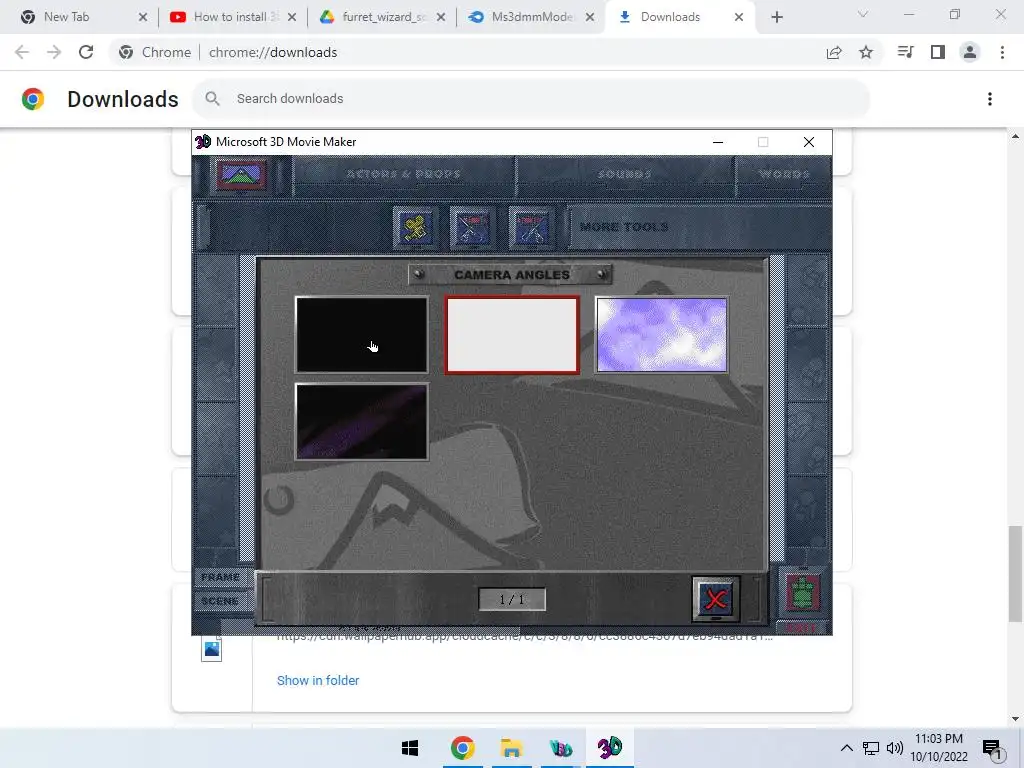1024x768 pixels.
Task: Open network settings from the tray
Action: 871,748
